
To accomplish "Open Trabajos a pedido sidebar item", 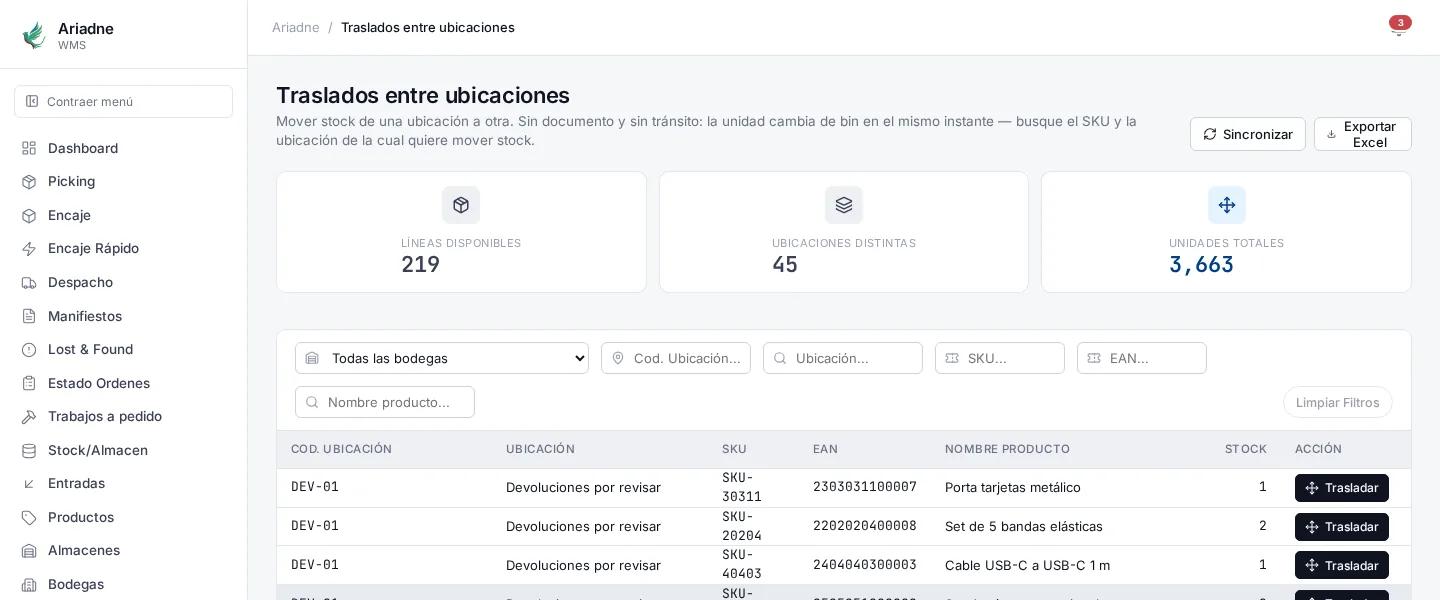I will [124, 416].
